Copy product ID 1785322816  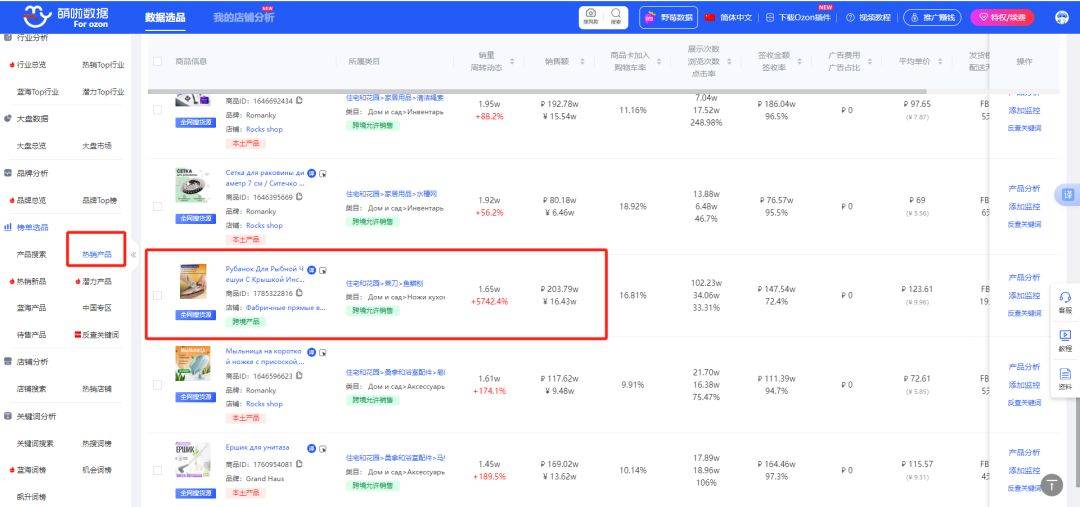[299, 293]
